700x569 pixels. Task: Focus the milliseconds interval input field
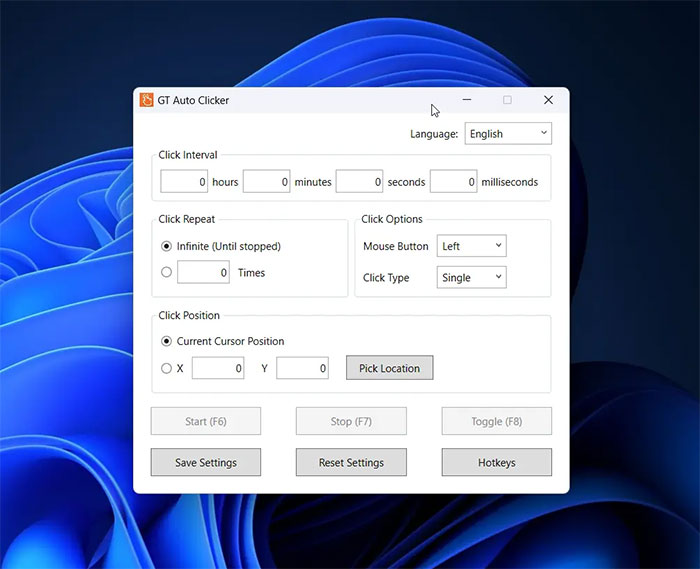[x=453, y=182]
